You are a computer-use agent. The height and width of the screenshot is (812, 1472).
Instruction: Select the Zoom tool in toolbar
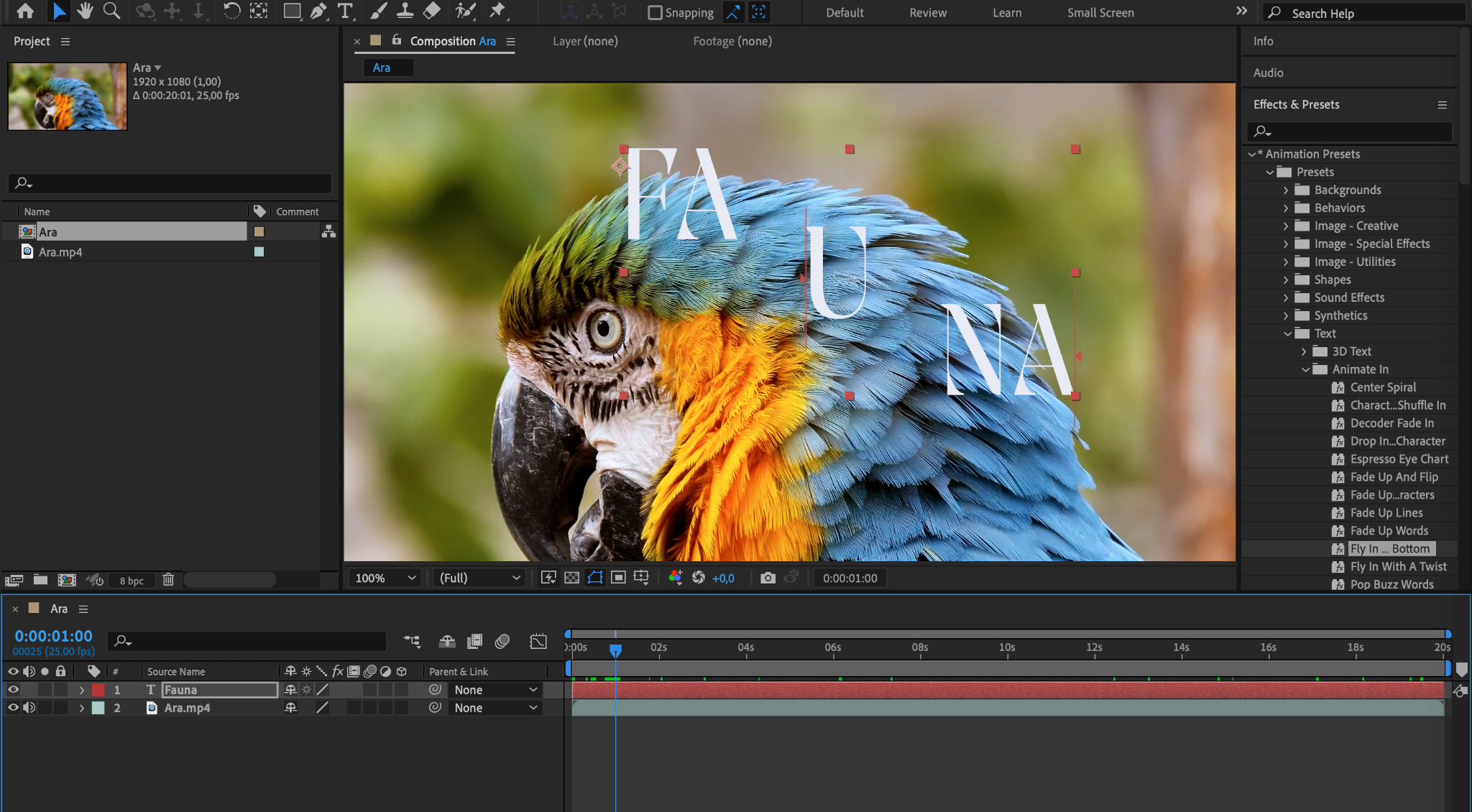pyautogui.click(x=111, y=11)
